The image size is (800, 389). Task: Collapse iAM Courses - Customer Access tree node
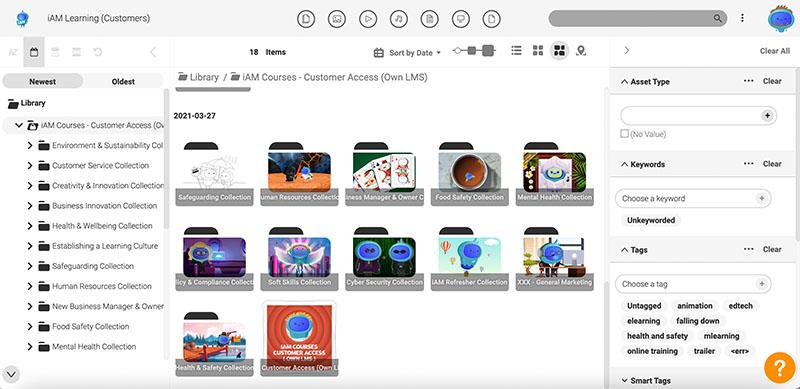(19, 125)
